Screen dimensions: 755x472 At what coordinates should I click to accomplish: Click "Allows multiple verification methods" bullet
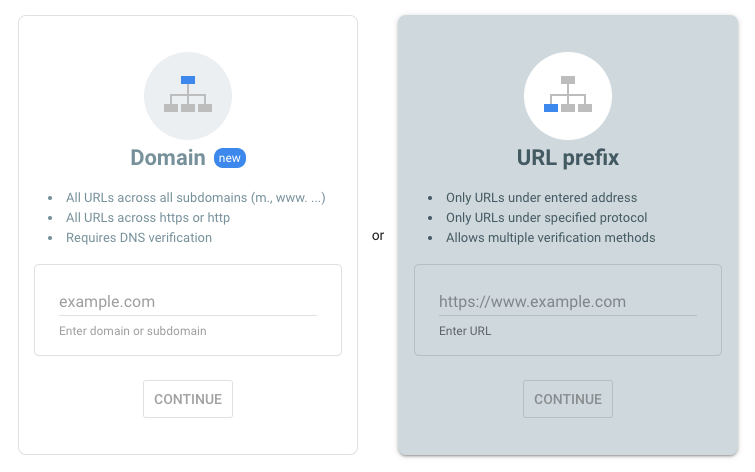click(x=550, y=238)
